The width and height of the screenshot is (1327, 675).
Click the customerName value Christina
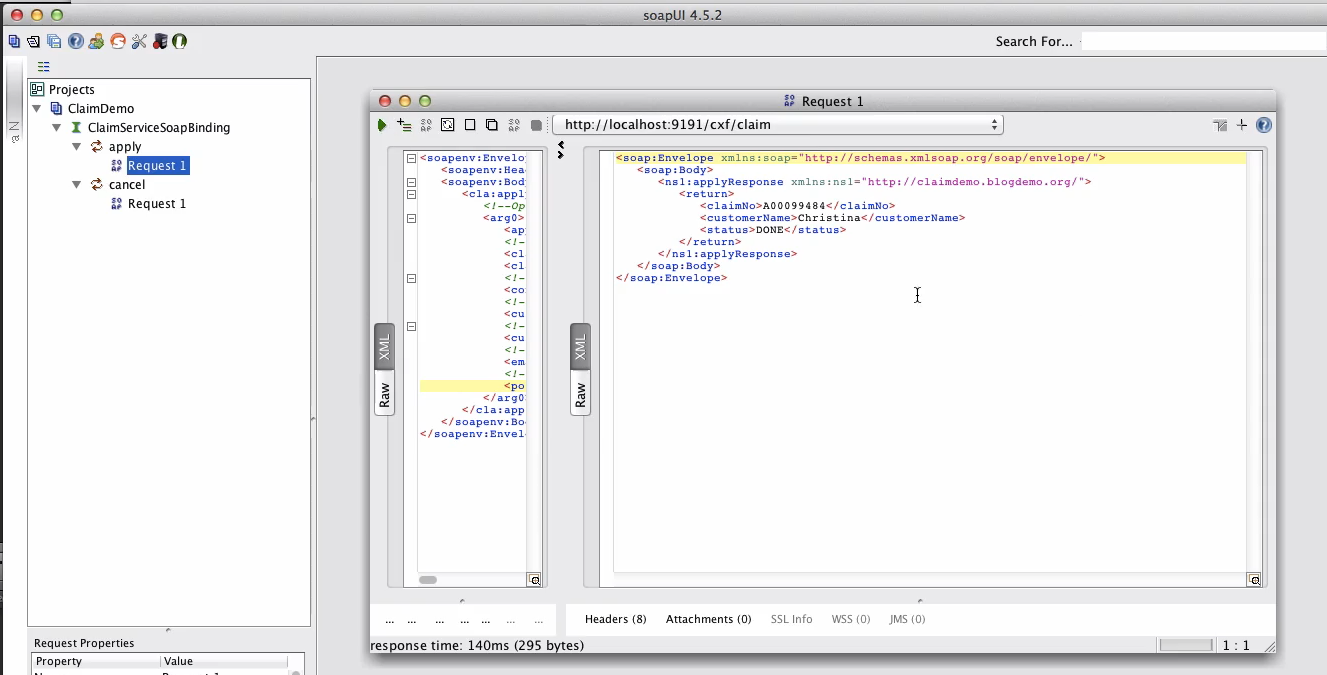click(829, 218)
